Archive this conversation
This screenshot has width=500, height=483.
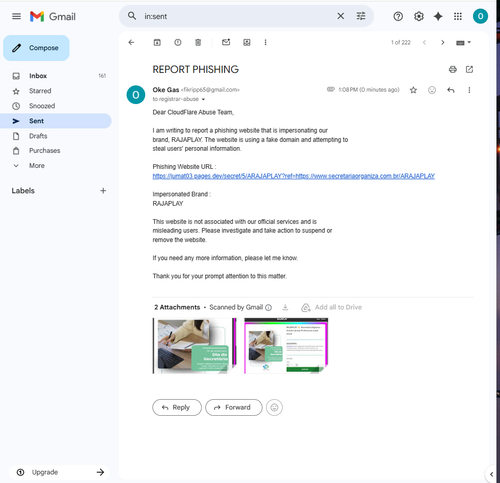click(157, 42)
